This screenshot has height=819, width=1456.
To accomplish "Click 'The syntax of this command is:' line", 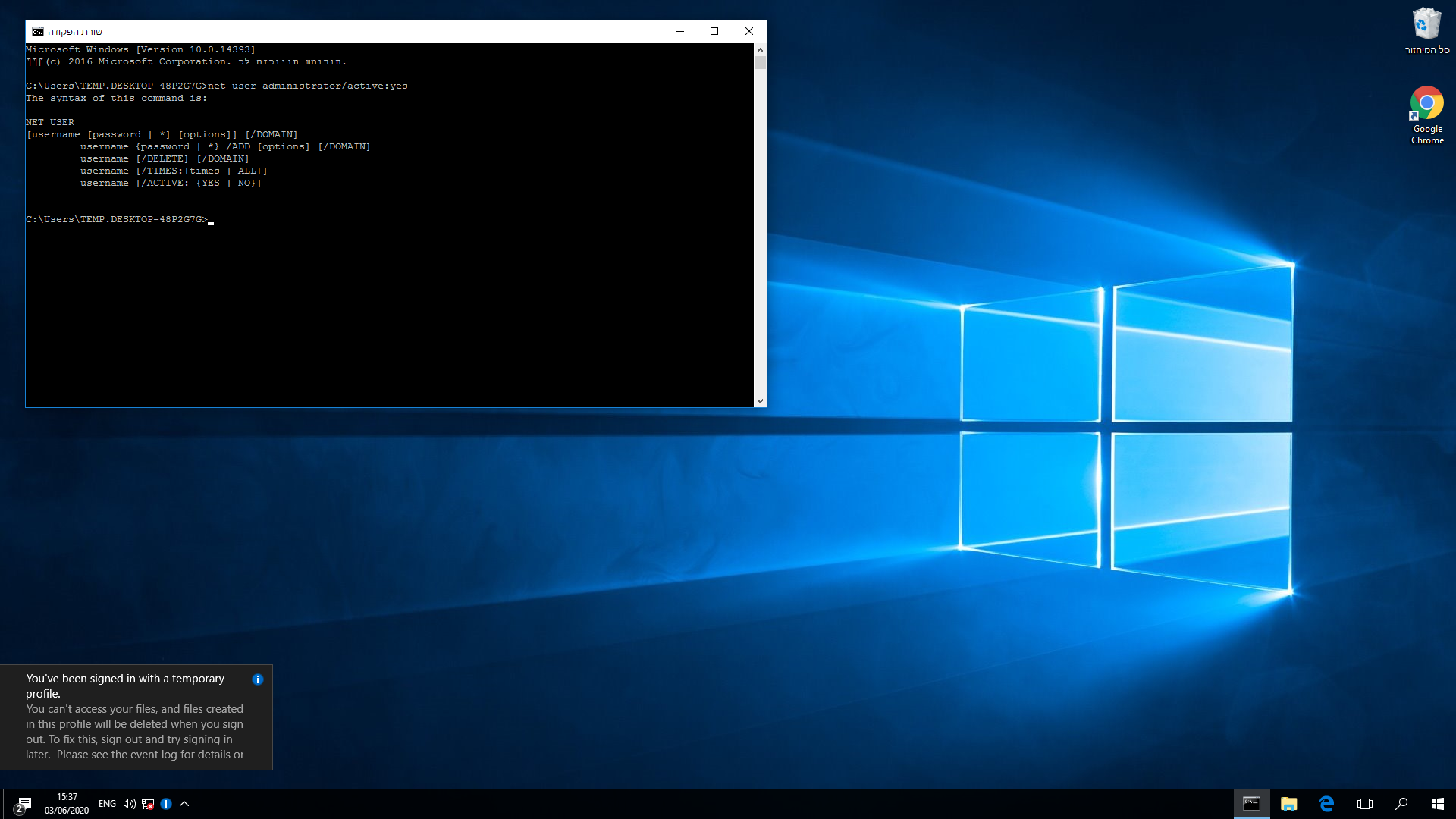I will pos(116,98).
